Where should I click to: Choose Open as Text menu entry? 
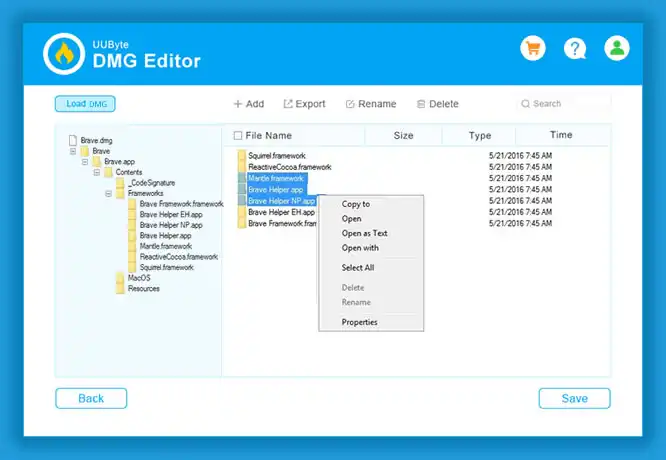tap(364, 233)
